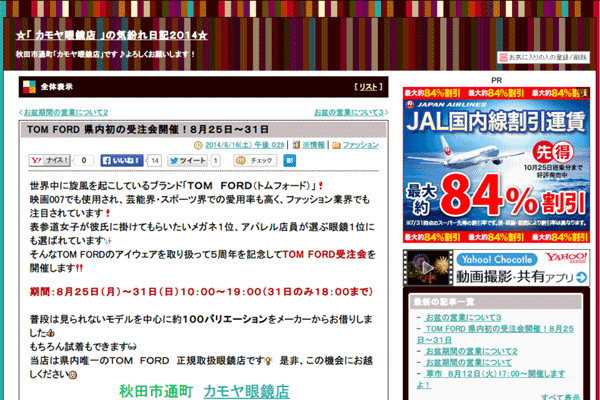This screenshot has width=600, height=400.
Task: Click the clock icon beside the post date
Action: click(x=198, y=145)
